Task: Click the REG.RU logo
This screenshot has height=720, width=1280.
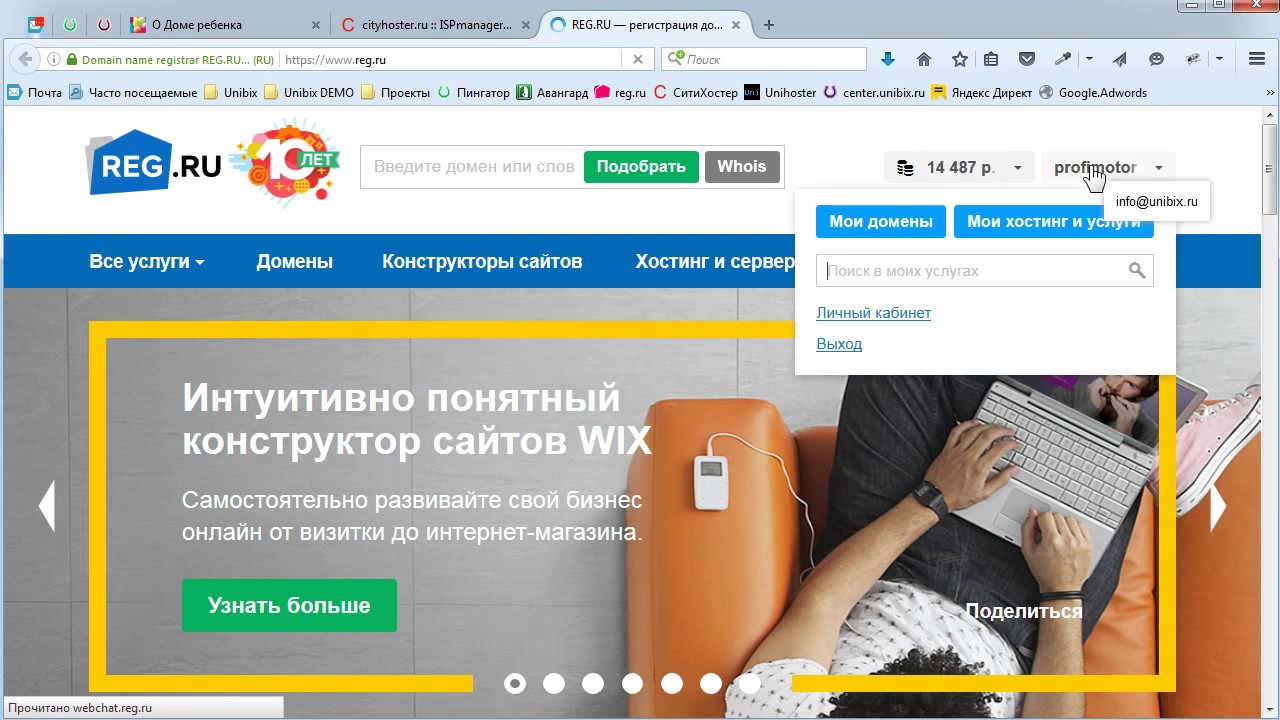Action: click(155, 164)
